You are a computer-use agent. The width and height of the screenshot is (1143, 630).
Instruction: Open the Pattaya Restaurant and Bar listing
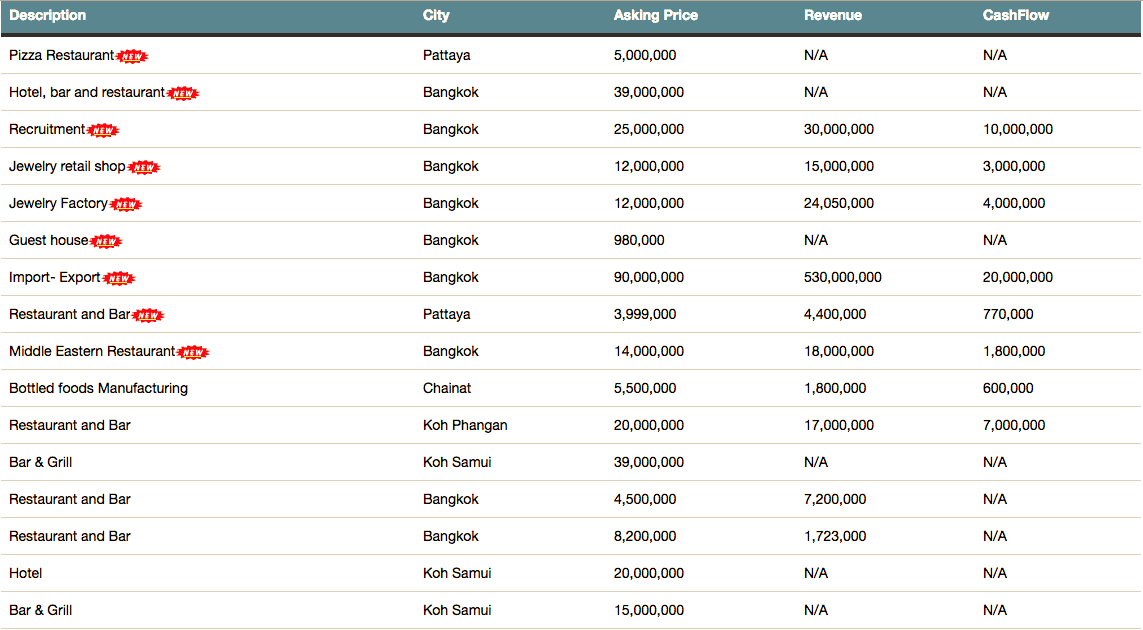(70, 314)
